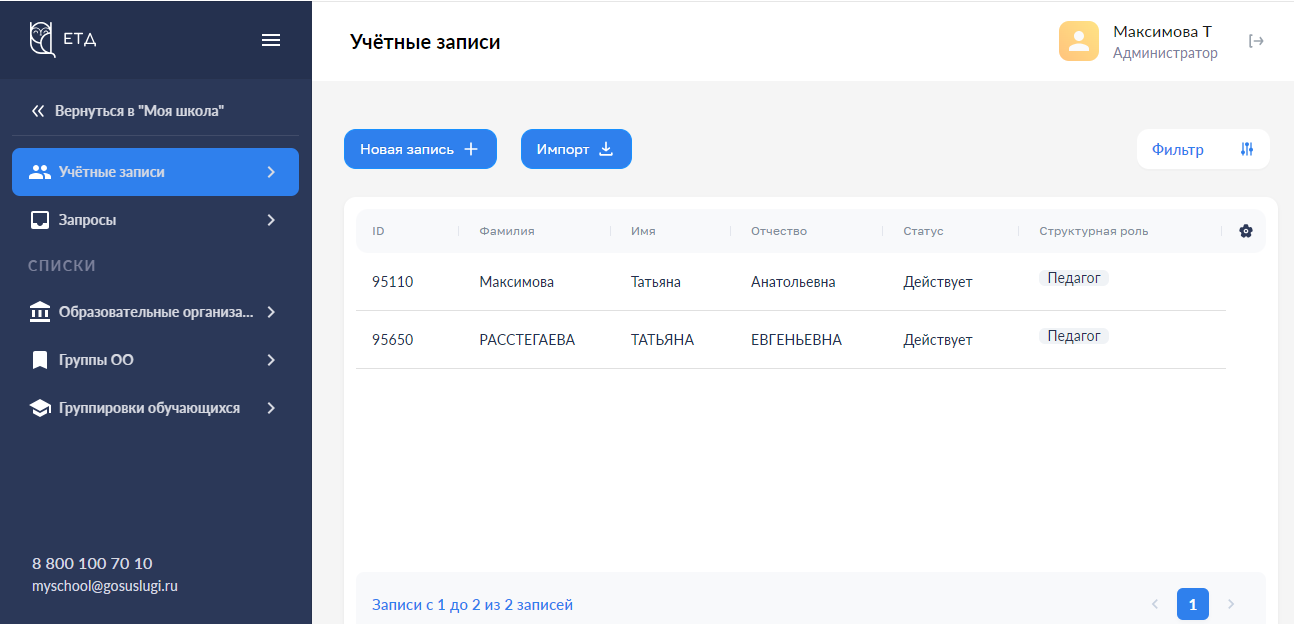This screenshot has width=1294, height=624.
Task: Toggle the hamburger sidebar menu
Action: pyautogui.click(x=271, y=40)
